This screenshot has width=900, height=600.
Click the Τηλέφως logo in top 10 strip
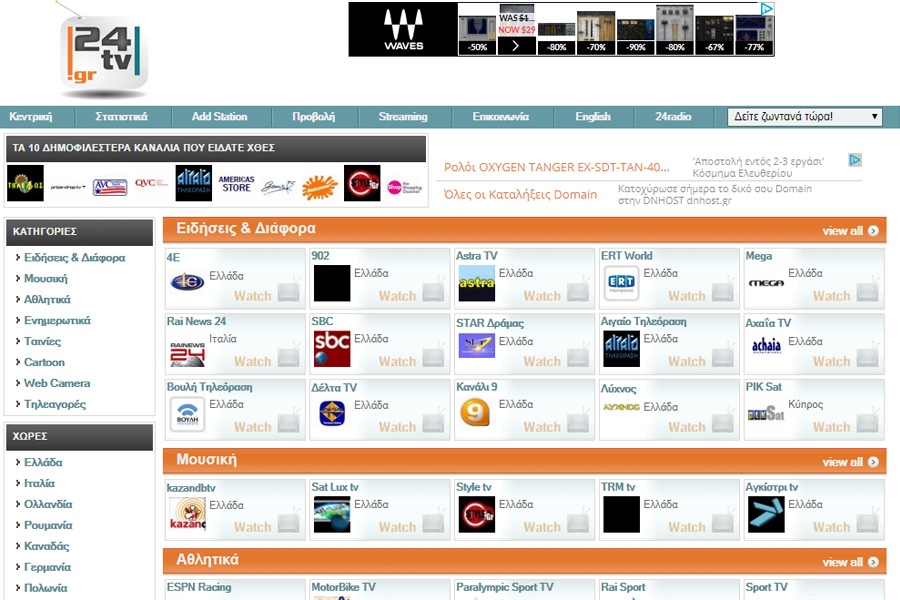25,183
